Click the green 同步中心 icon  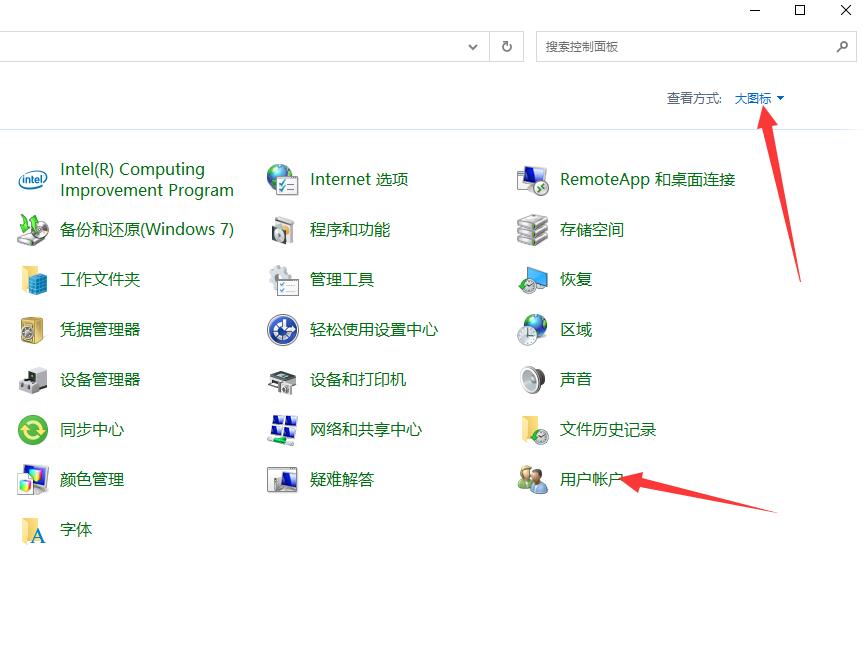pos(33,430)
